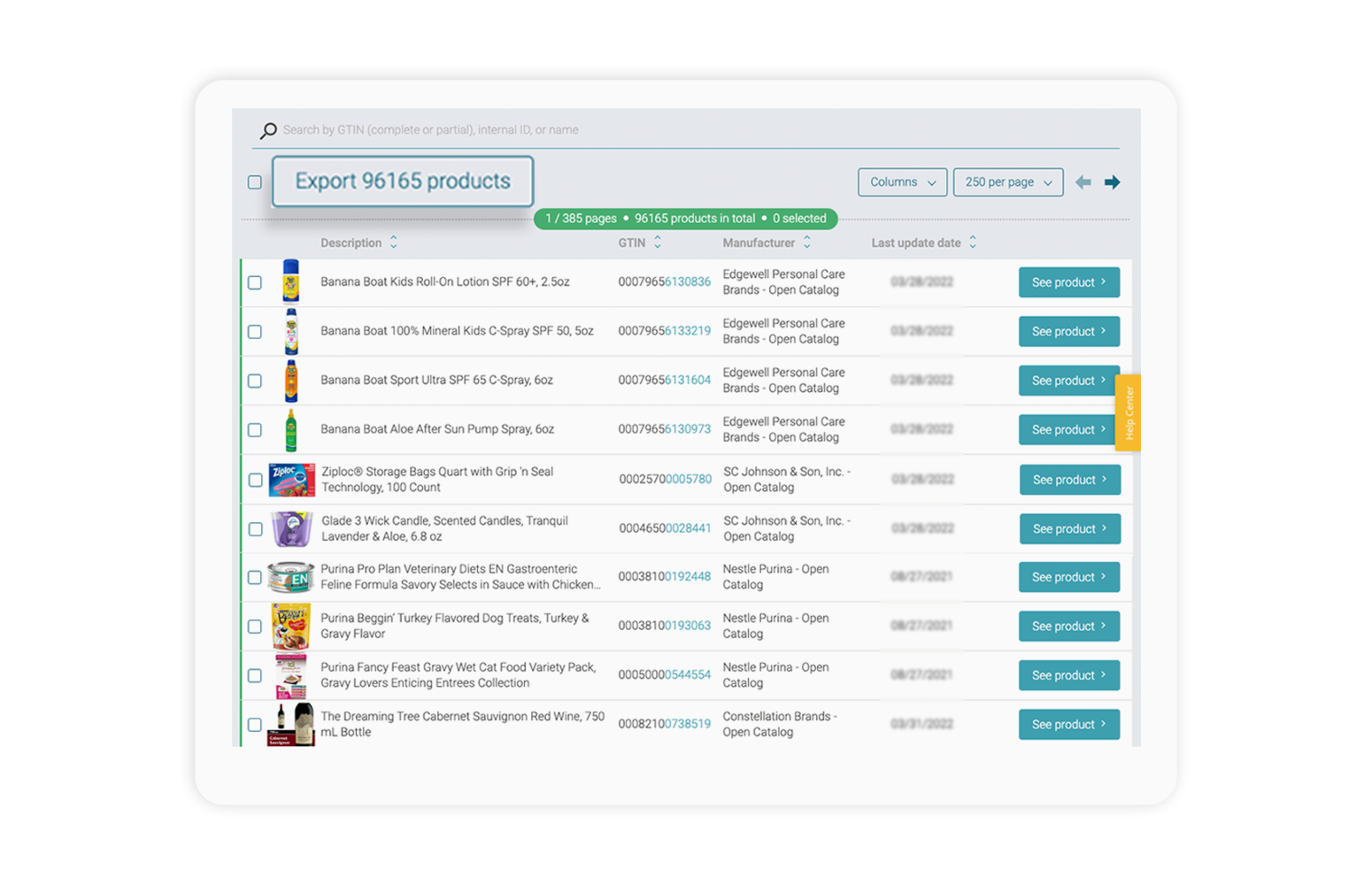The image size is (1372, 885).
Task: Click See product for Purina Fancy Feast
Action: coord(1069,675)
